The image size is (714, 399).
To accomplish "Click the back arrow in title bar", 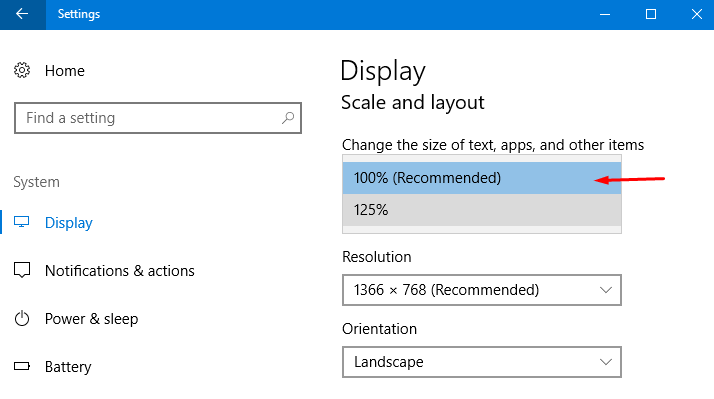I will (22, 14).
